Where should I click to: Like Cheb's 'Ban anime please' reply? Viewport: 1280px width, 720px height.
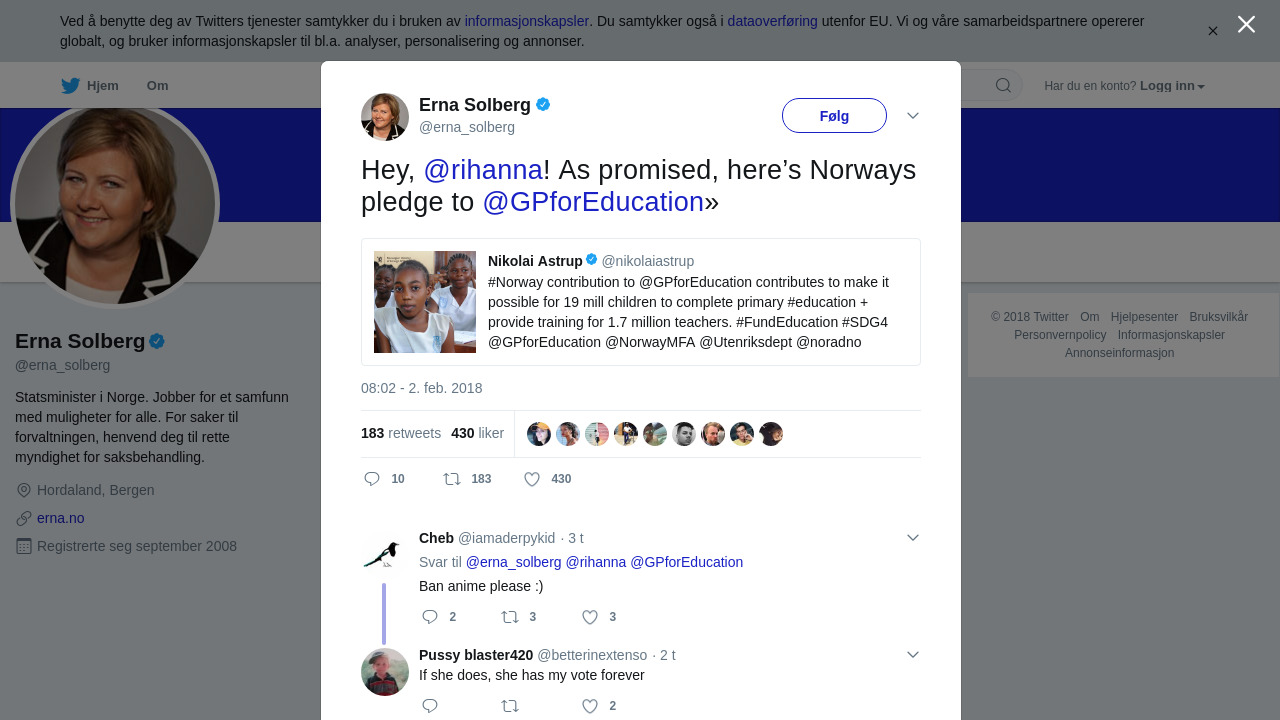pyautogui.click(x=590, y=617)
